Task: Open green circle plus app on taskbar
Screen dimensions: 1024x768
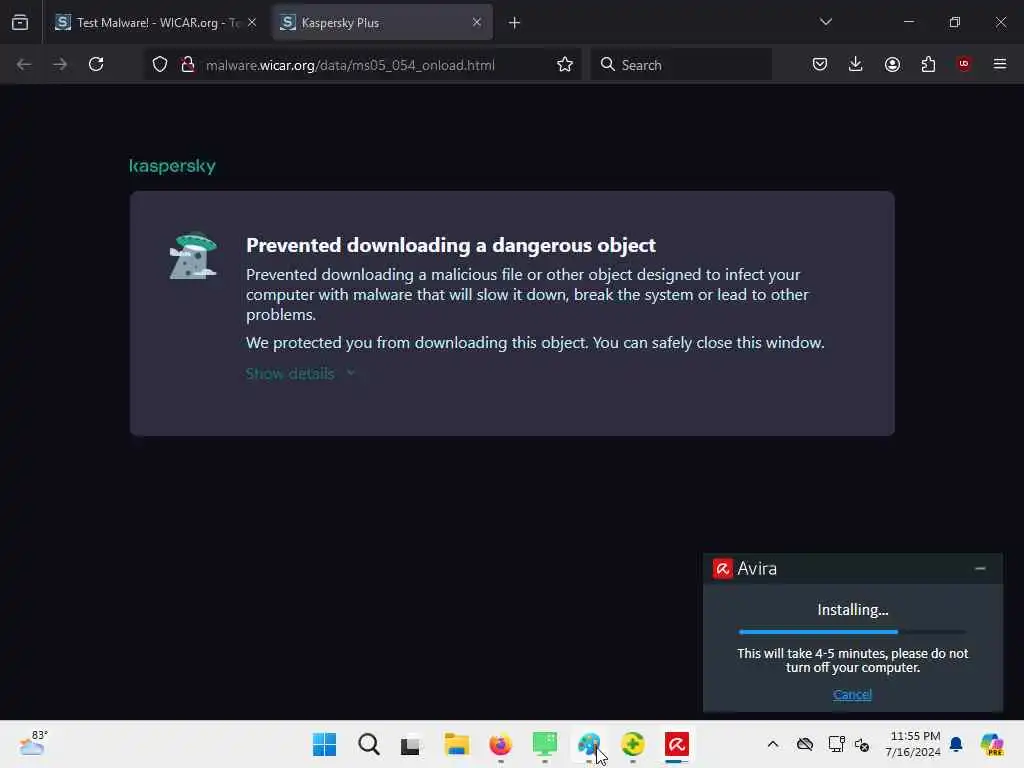Action: click(633, 744)
